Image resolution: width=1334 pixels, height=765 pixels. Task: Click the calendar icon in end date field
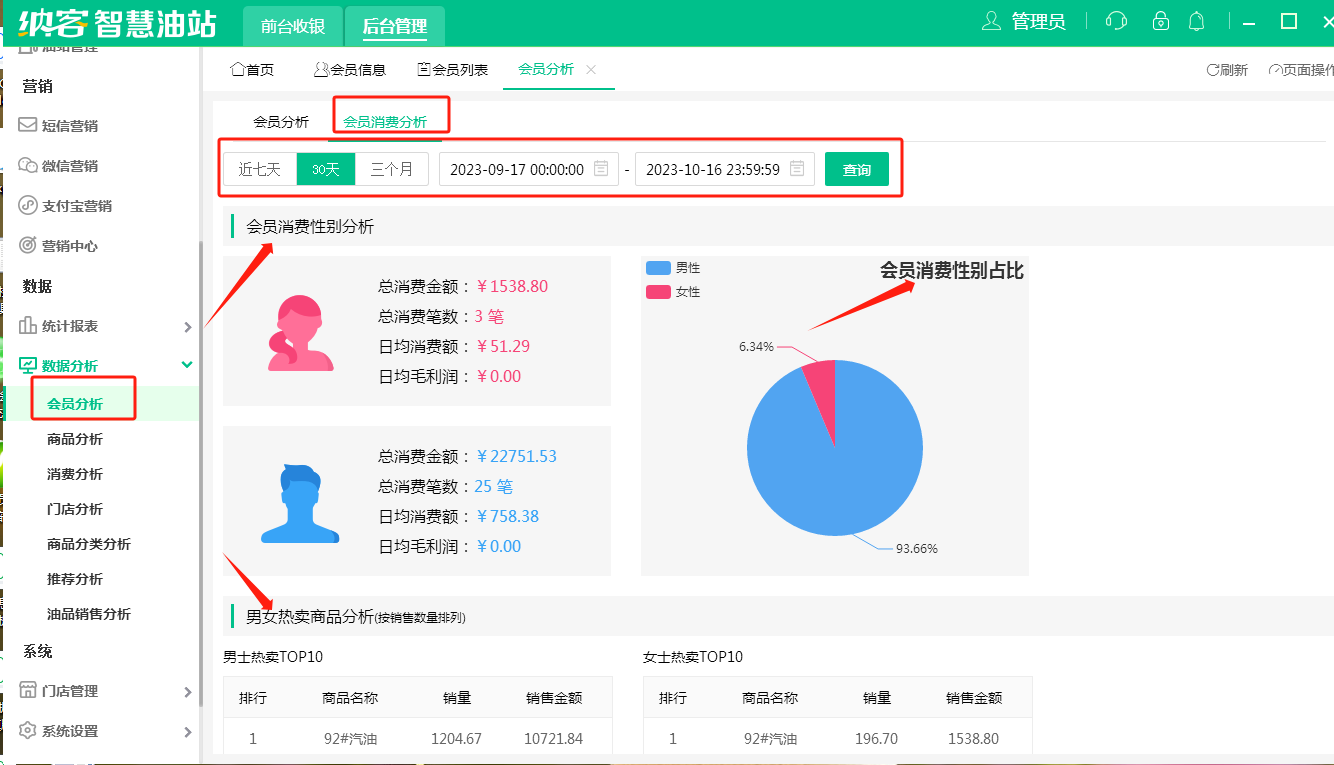tap(797, 169)
